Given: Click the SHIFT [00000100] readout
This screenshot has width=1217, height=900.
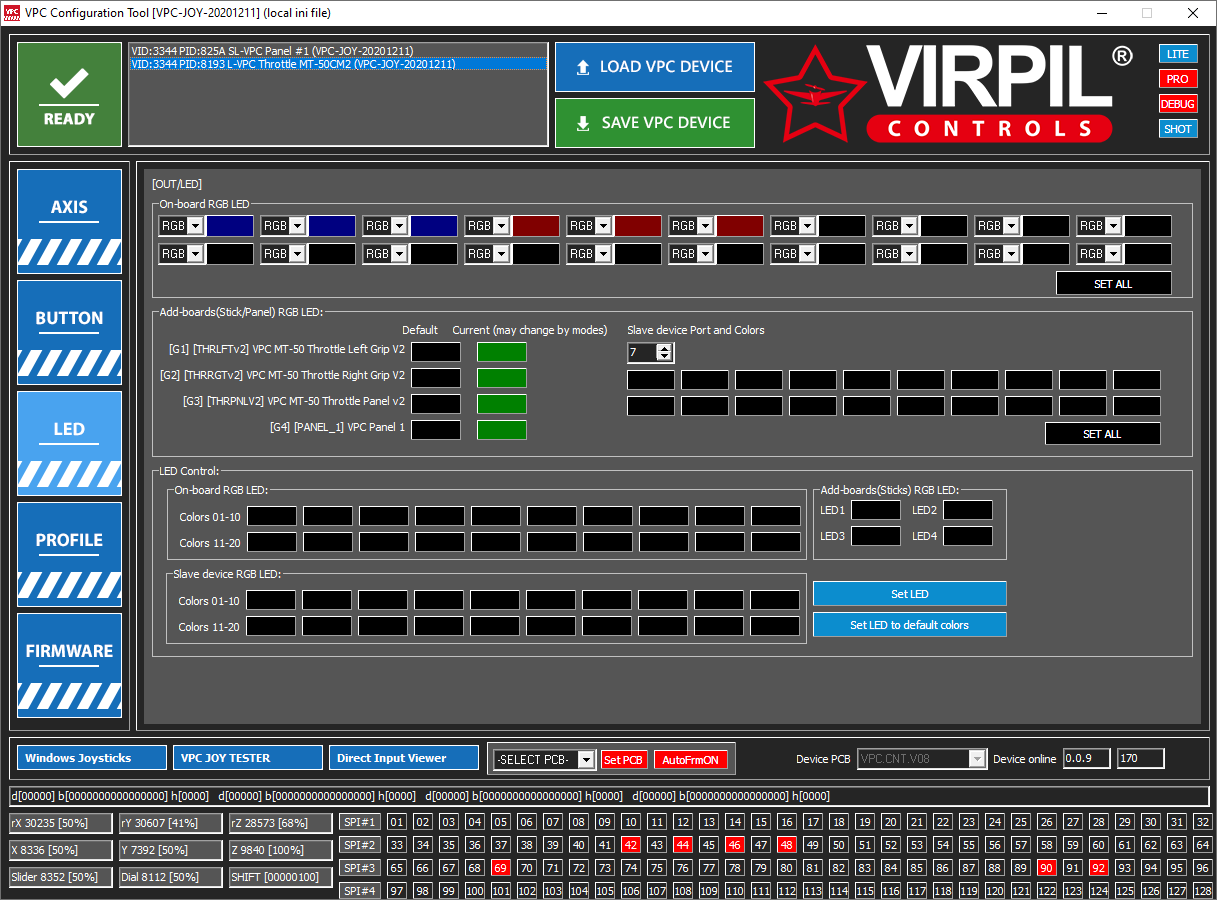Looking at the screenshot, I should (280, 877).
